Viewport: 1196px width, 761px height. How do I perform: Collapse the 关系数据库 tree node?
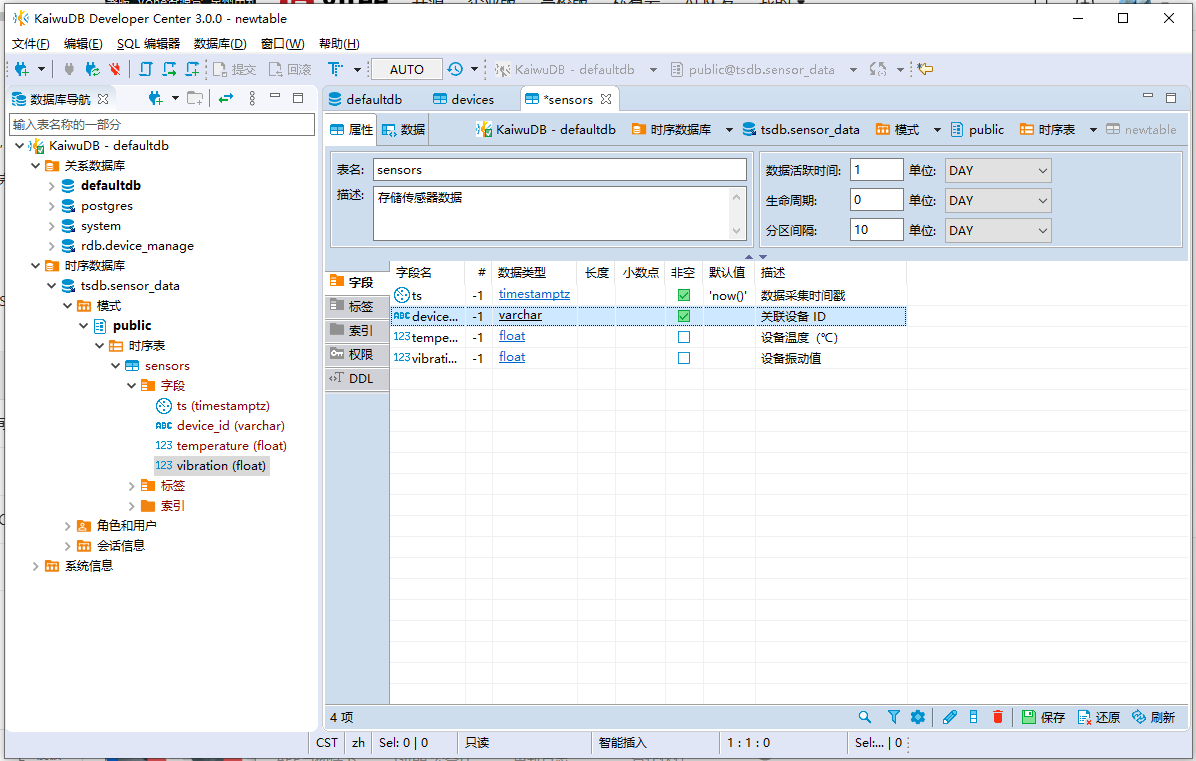tap(35, 165)
